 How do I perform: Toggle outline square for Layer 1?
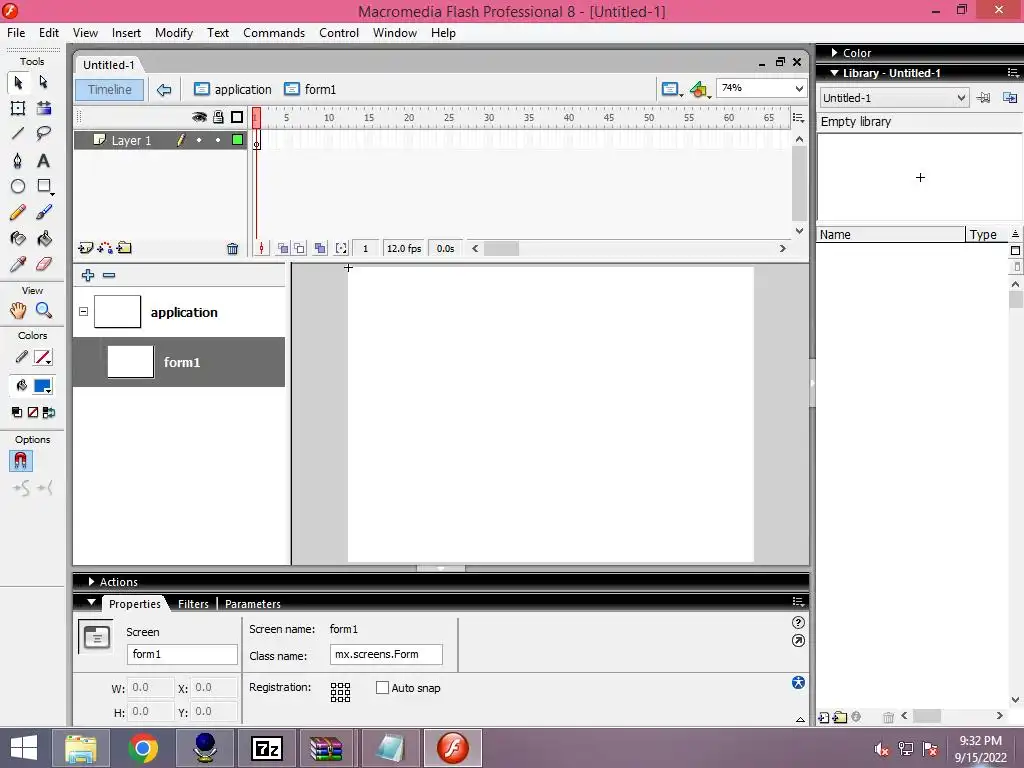pyautogui.click(x=237, y=140)
